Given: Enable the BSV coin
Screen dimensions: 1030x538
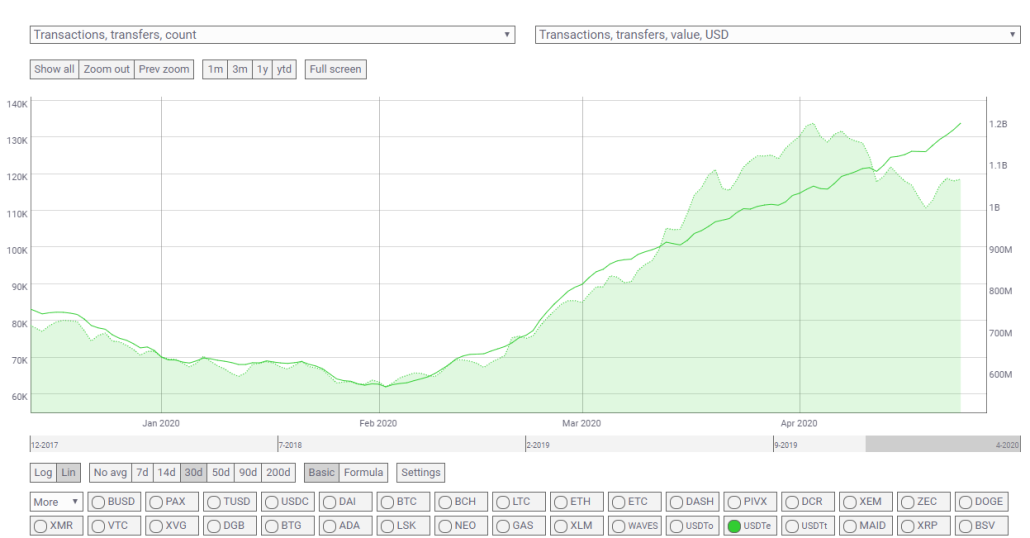Looking at the screenshot, I should 981,526.
